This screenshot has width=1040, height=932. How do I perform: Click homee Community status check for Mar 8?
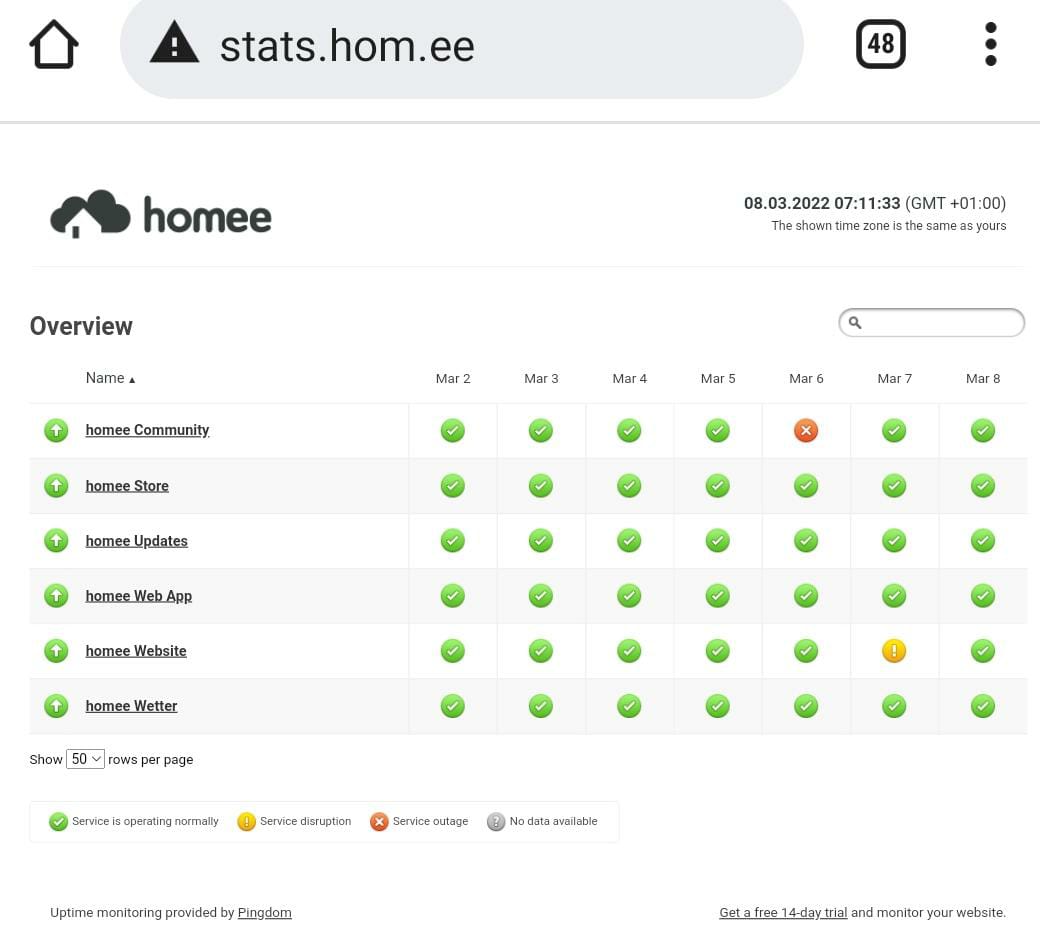[982, 431]
